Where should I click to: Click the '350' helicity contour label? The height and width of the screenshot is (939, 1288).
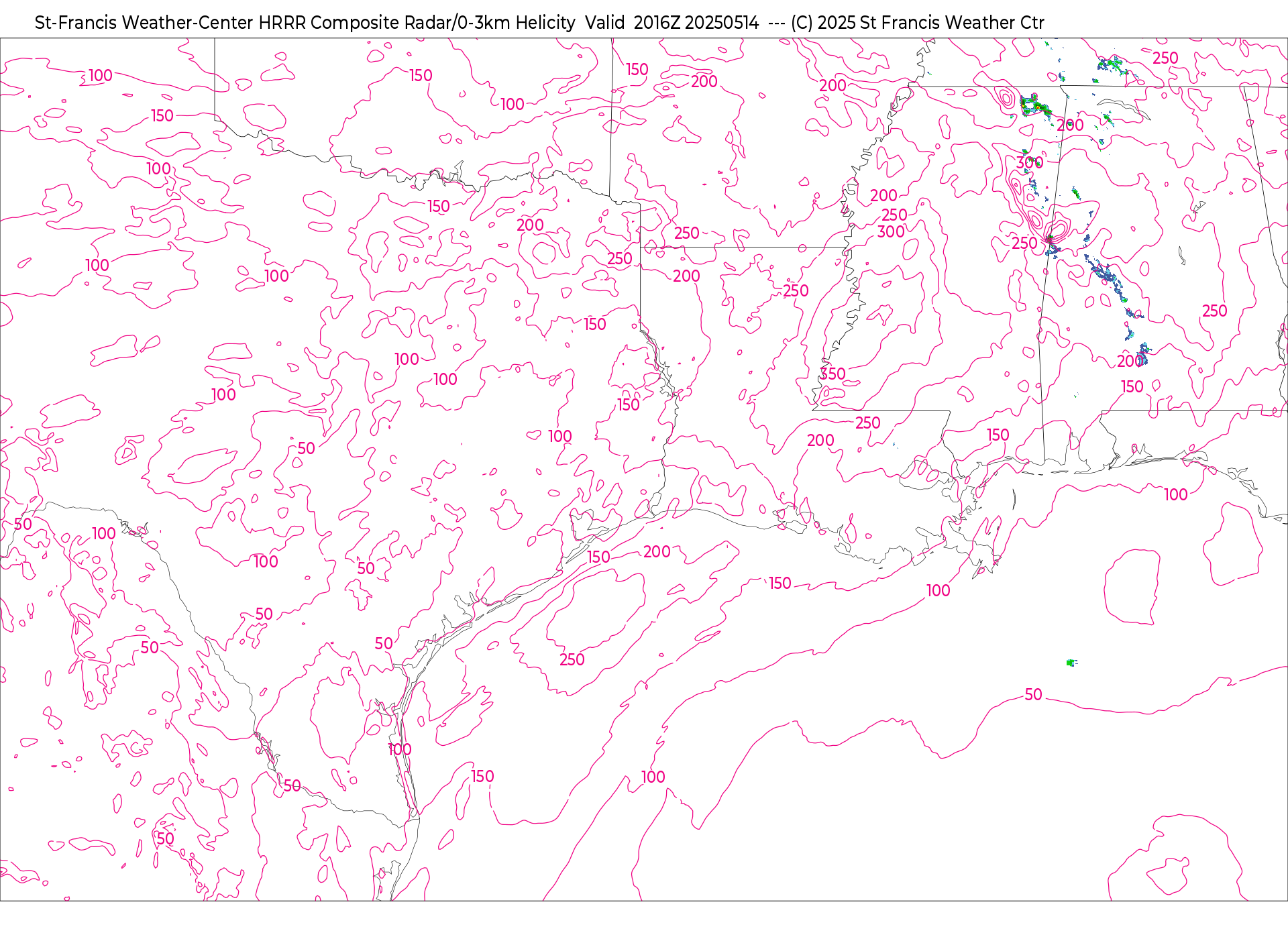(x=833, y=374)
